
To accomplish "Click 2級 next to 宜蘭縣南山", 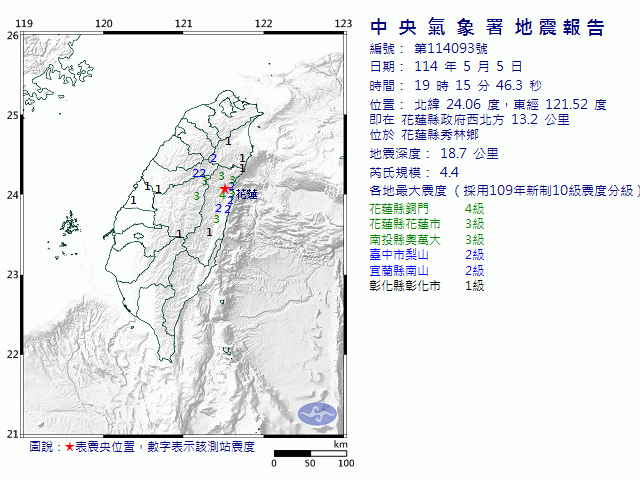I will (x=475, y=271).
